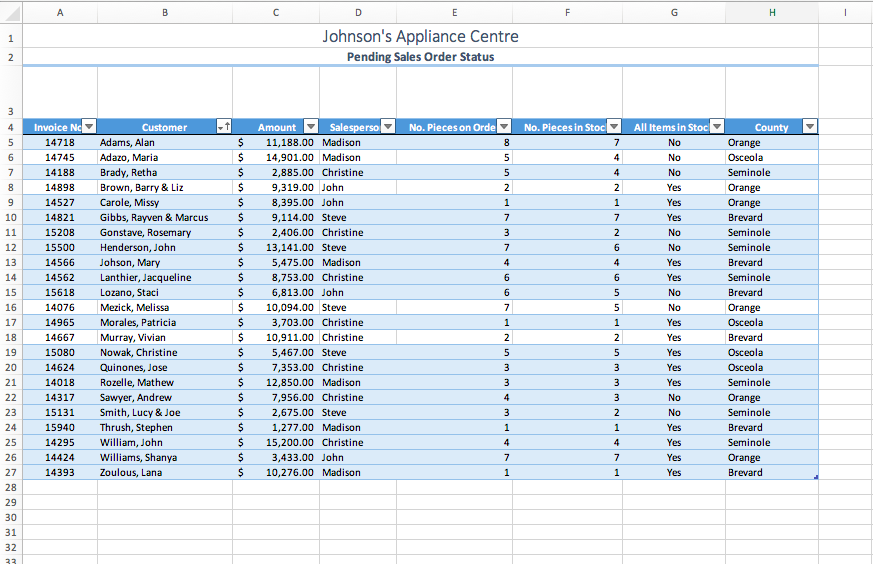Screen dimensions: 873x564
Task: Click amount cell 11,188.00
Action: click(x=276, y=143)
